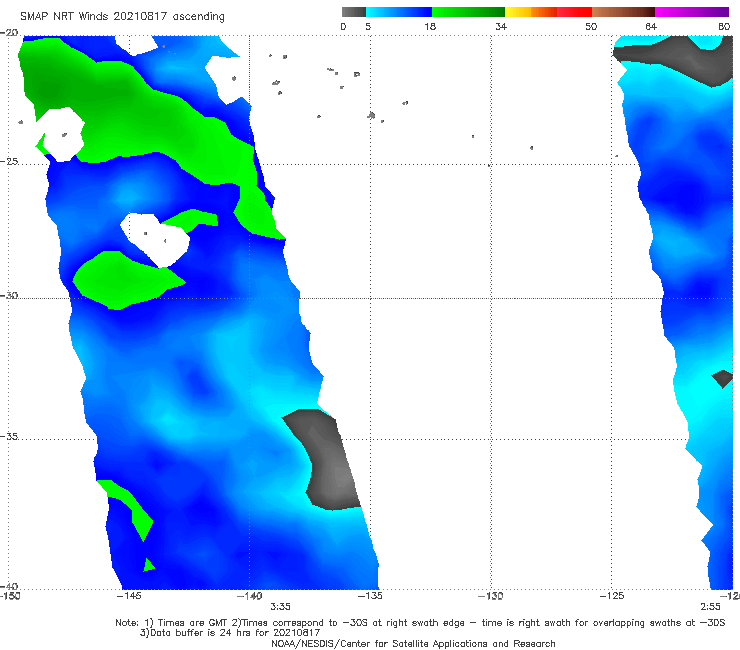
Task: Click the brown segment of the color bar
Action: 623,12
